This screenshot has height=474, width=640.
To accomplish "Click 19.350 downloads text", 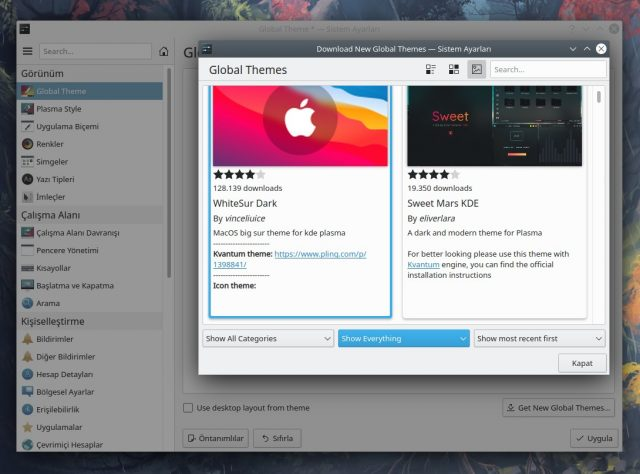I will pos(440,188).
